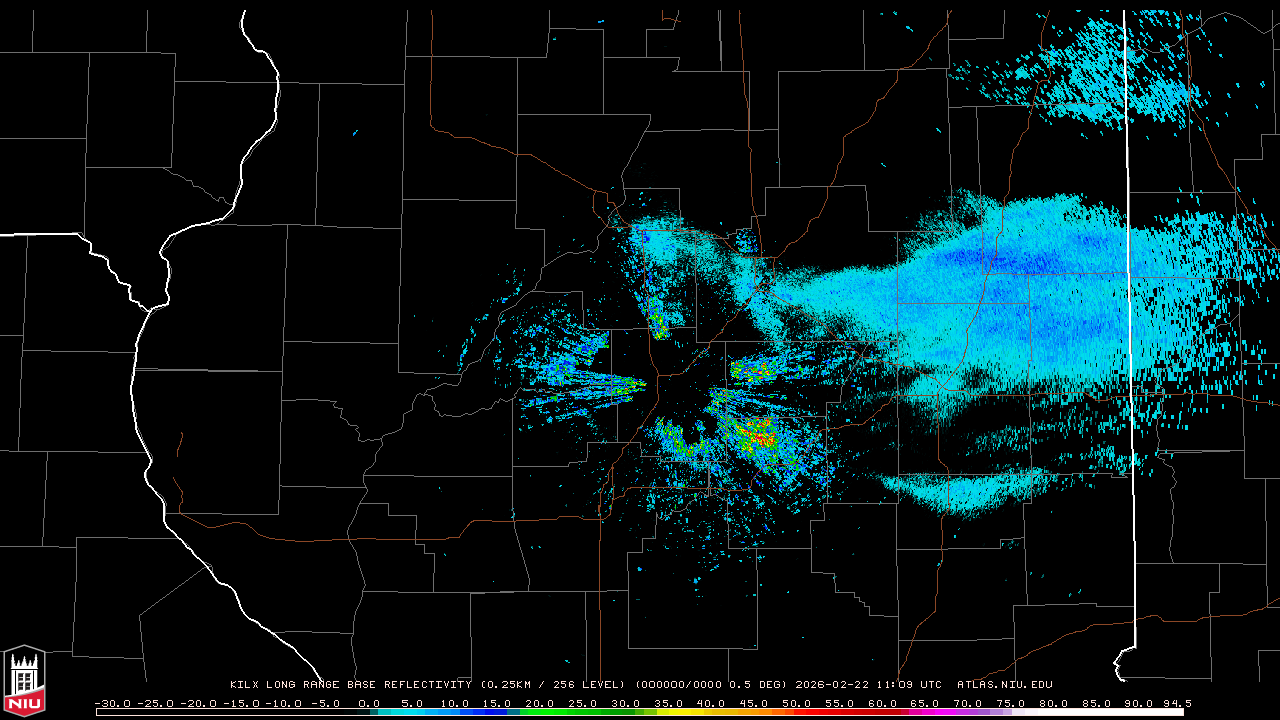Image resolution: width=1280 pixels, height=720 pixels.
Task: Click the red segment of the reflectivity scale
Action: pyautogui.click(x=810, y=712)
